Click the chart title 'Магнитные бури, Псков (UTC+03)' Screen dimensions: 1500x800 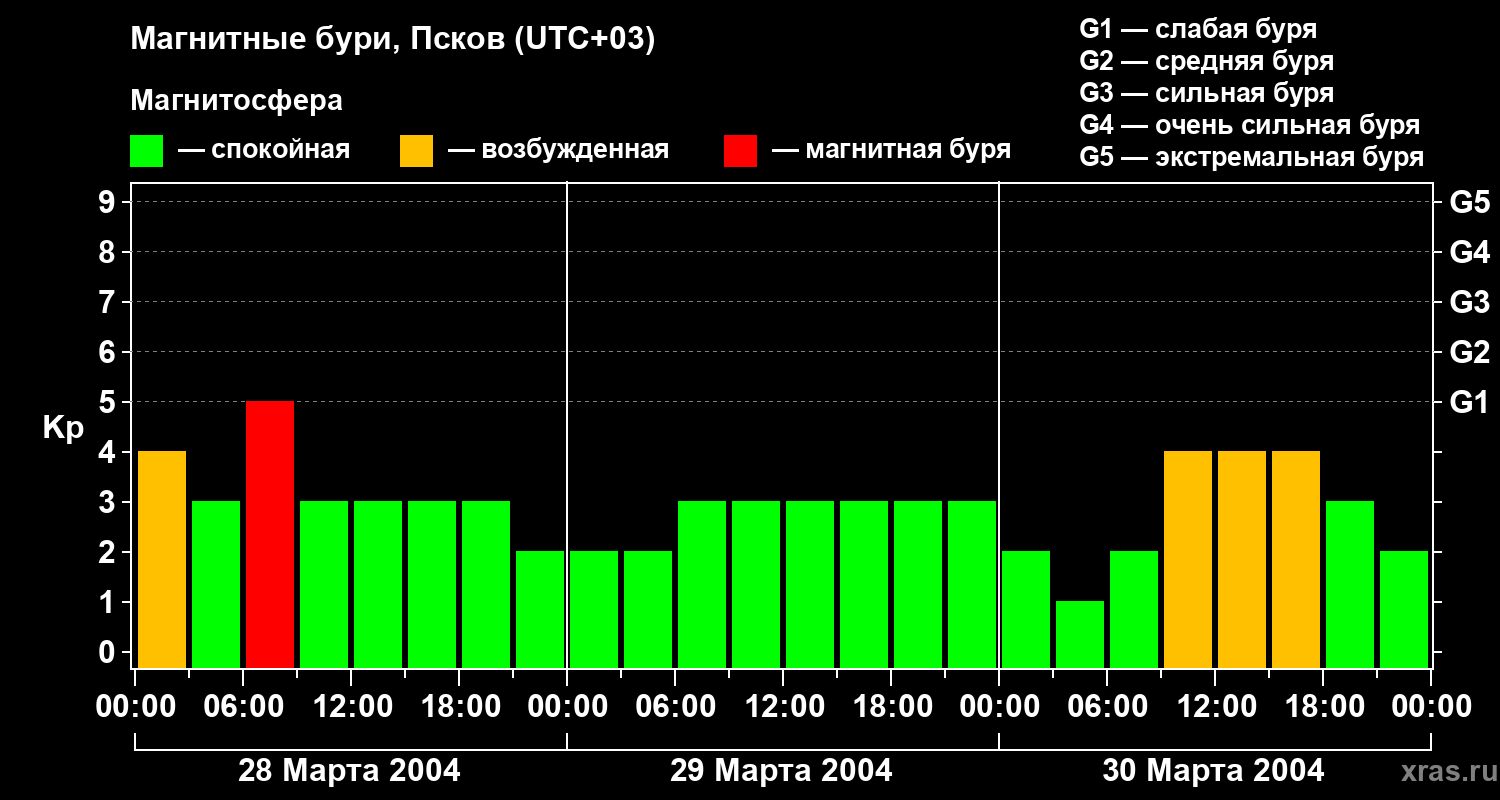pyautogui.click(x=393, y=41)
